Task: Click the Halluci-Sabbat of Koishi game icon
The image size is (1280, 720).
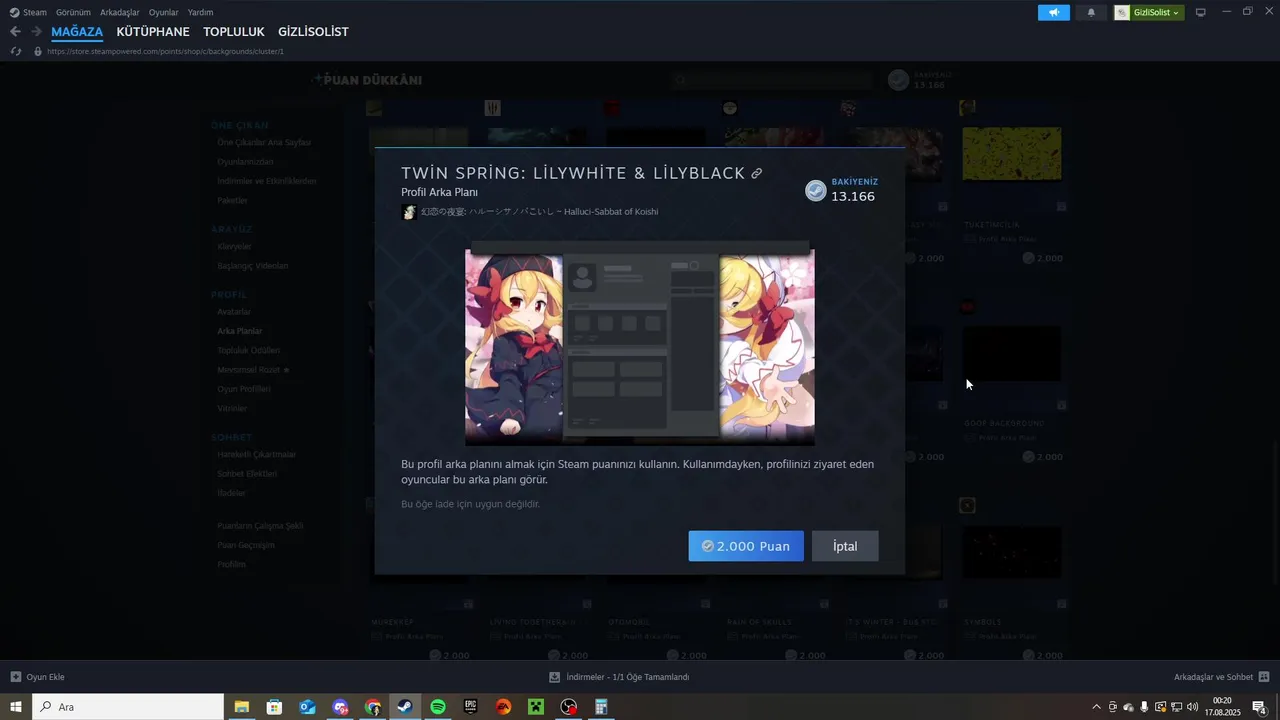Action: click(409, 212)
